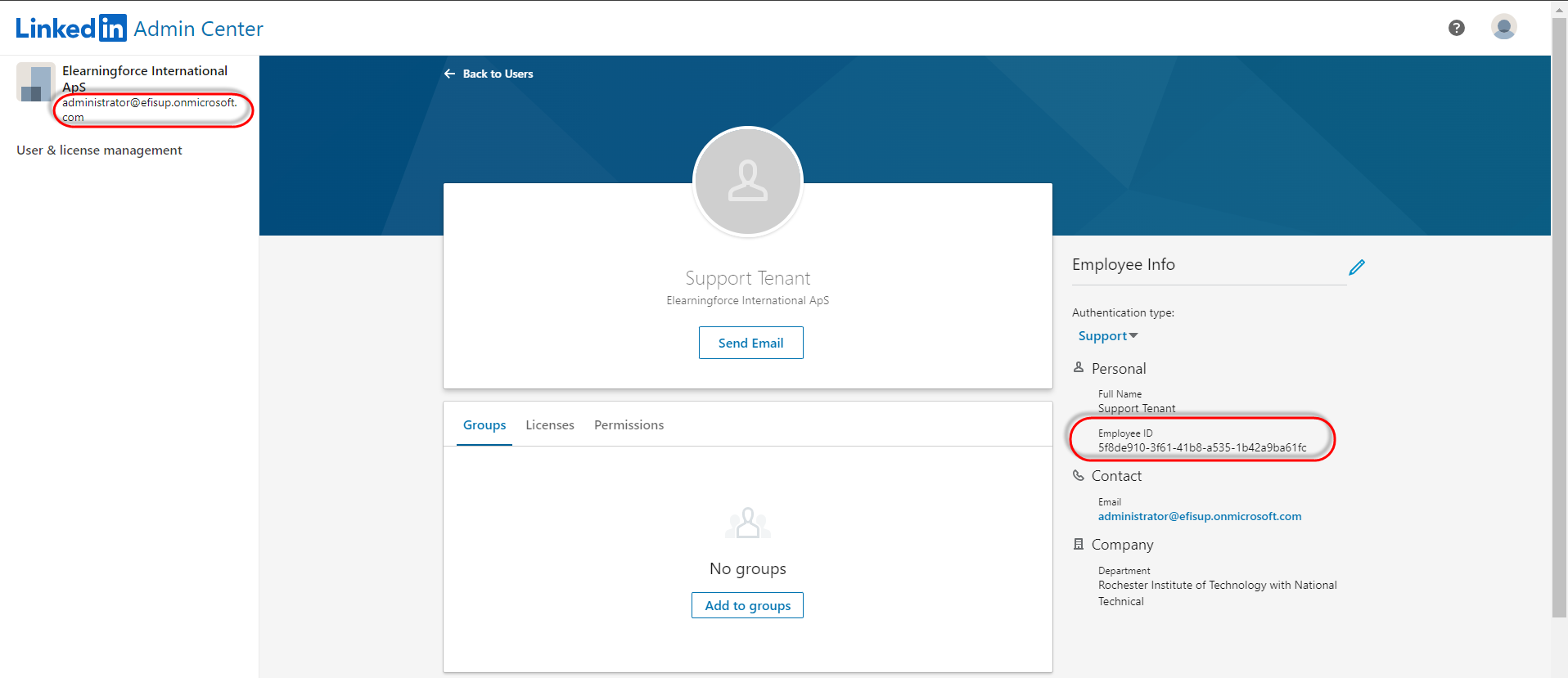Viewport: 1568px width, 678px height.
Task: Click the Authentication type label
Action: [1123, 312]
